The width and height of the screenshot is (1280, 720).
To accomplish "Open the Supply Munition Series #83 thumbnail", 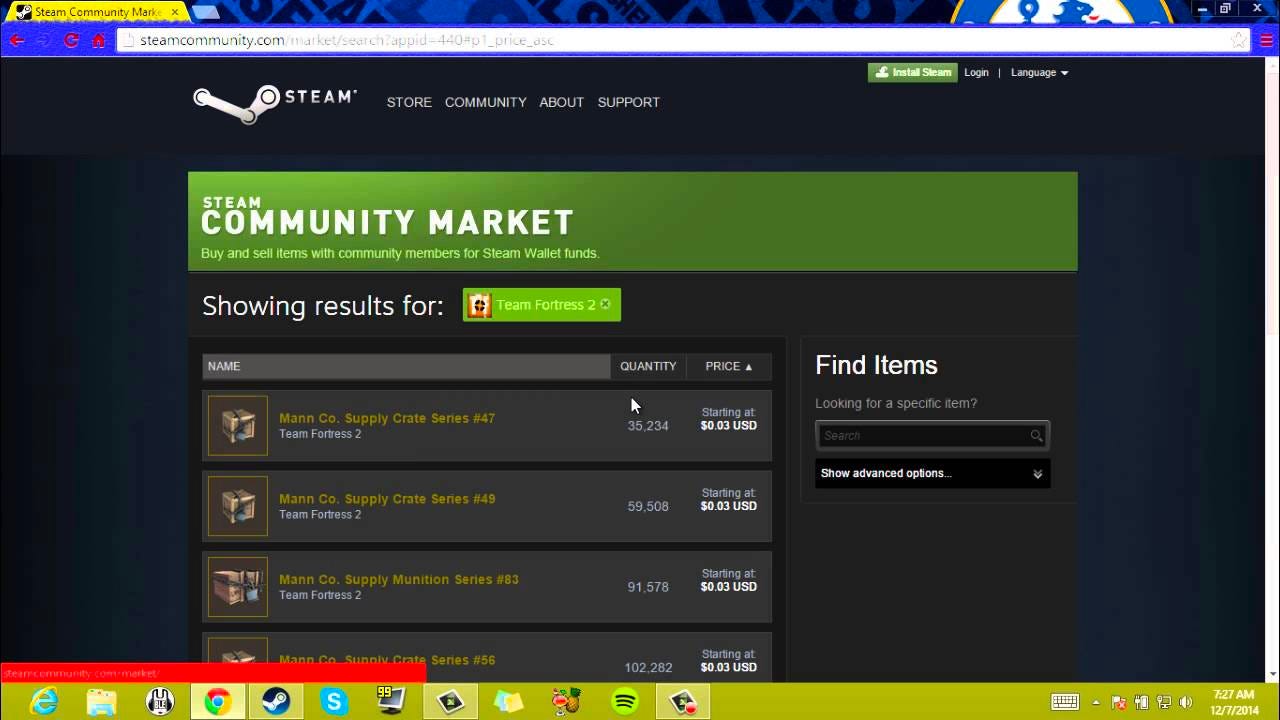I will point(238,587).
